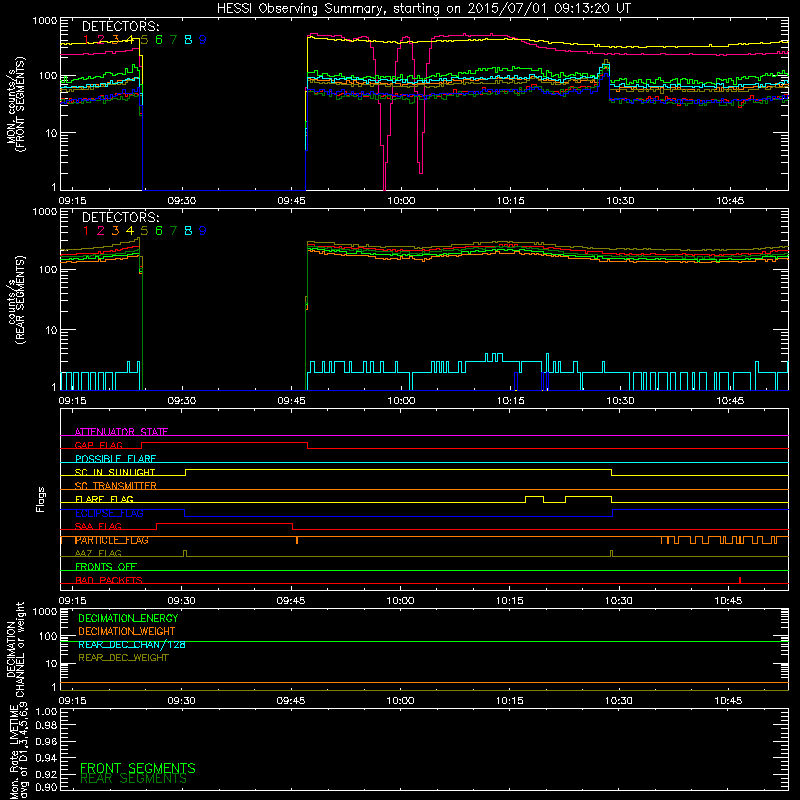The width and height of the screenshot is (800, 800).
Task: Click counts/s (REAR SEGMENTS) axis title
Action: coord(16,301)
